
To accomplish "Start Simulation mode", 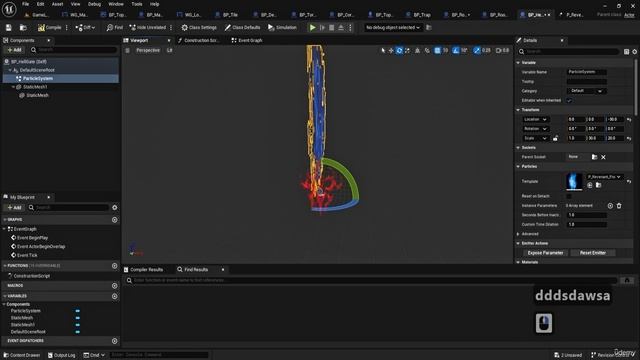I will tap(282, 27).
